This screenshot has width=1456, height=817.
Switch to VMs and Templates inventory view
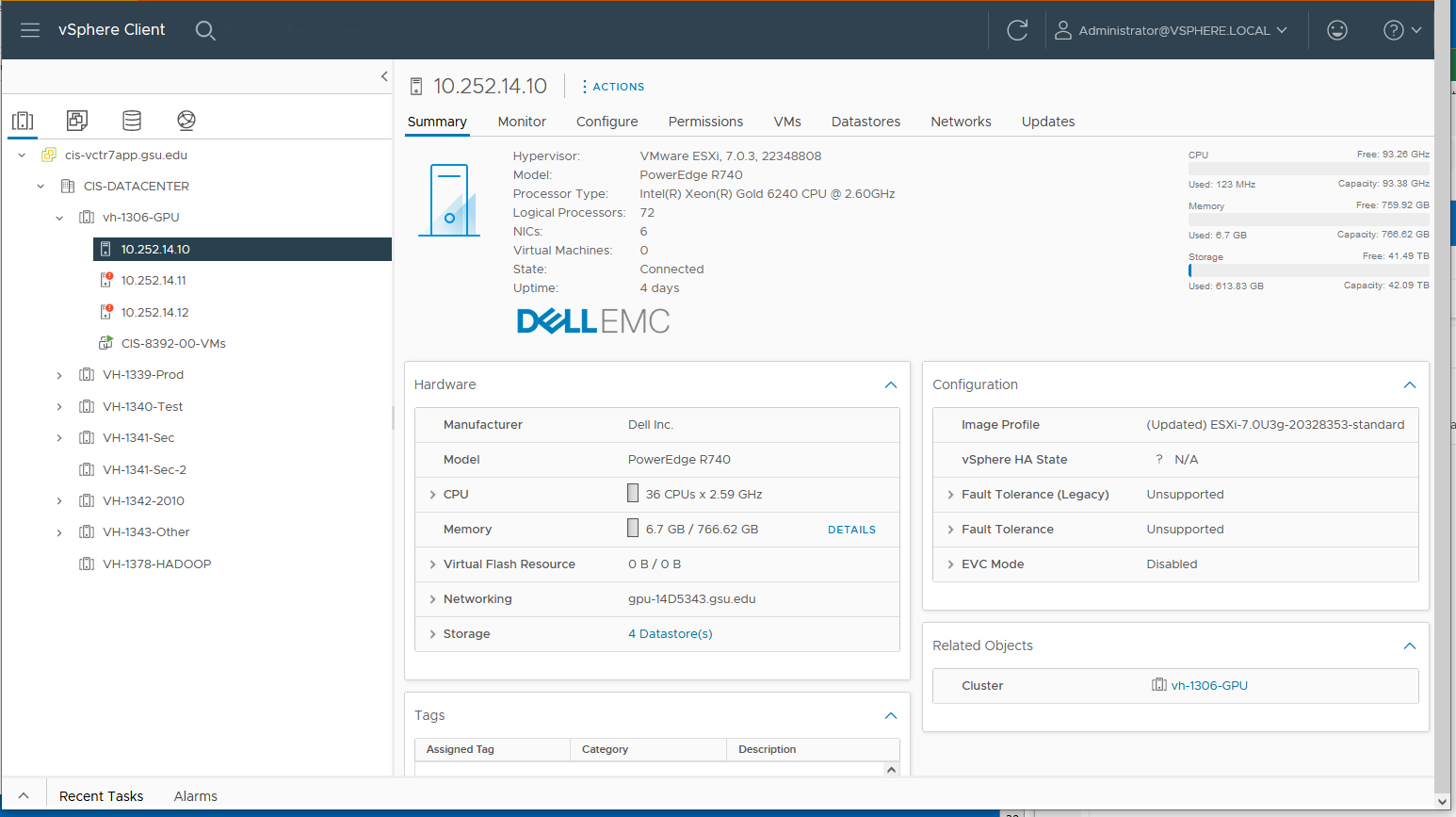(x=77, y=121)
